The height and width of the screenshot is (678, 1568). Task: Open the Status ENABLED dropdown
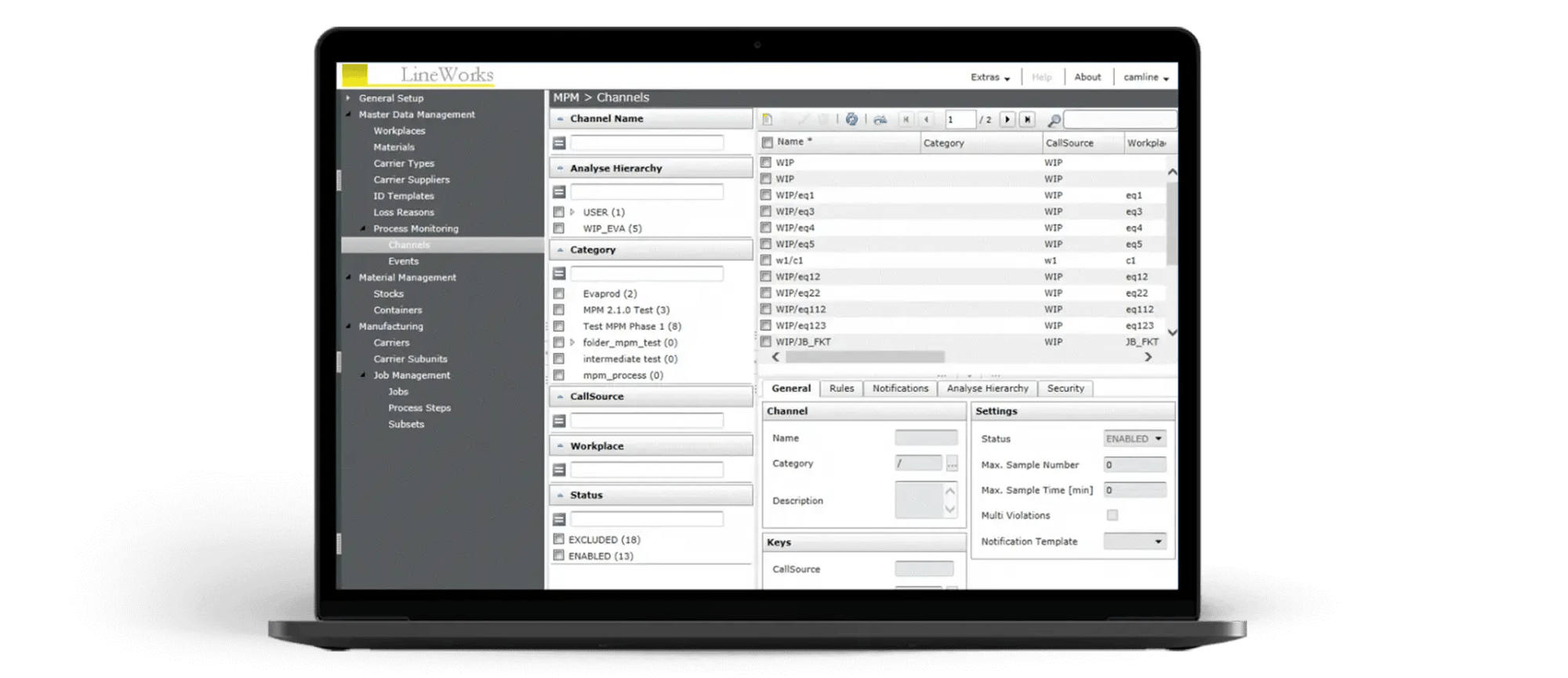1135,439
